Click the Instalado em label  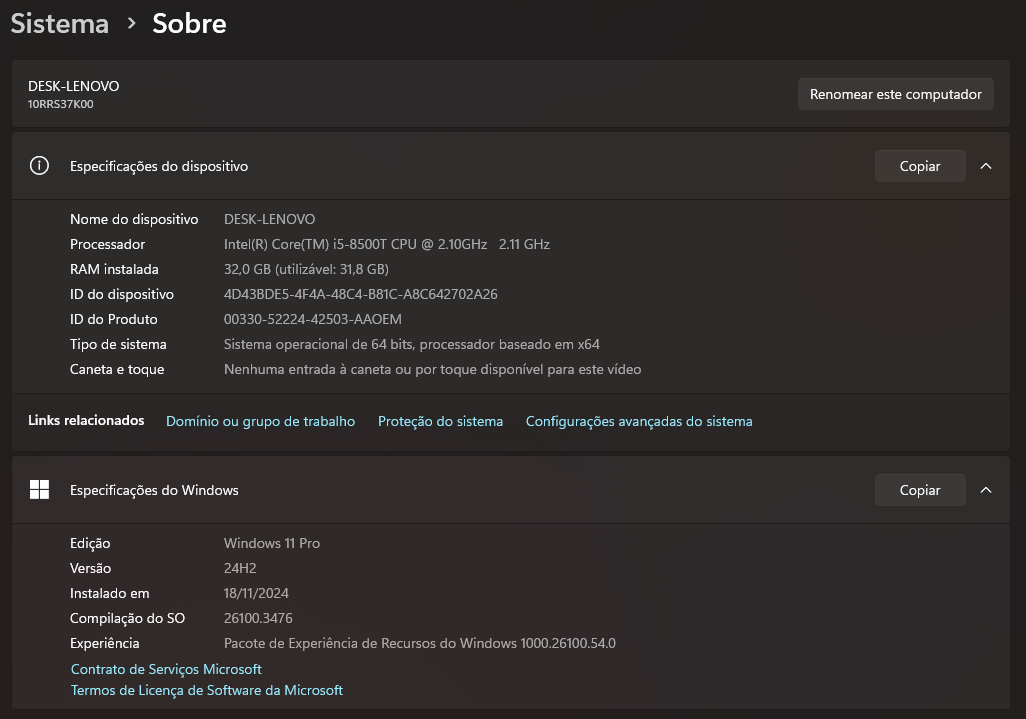pyautogui.click(x=109, y=593)
